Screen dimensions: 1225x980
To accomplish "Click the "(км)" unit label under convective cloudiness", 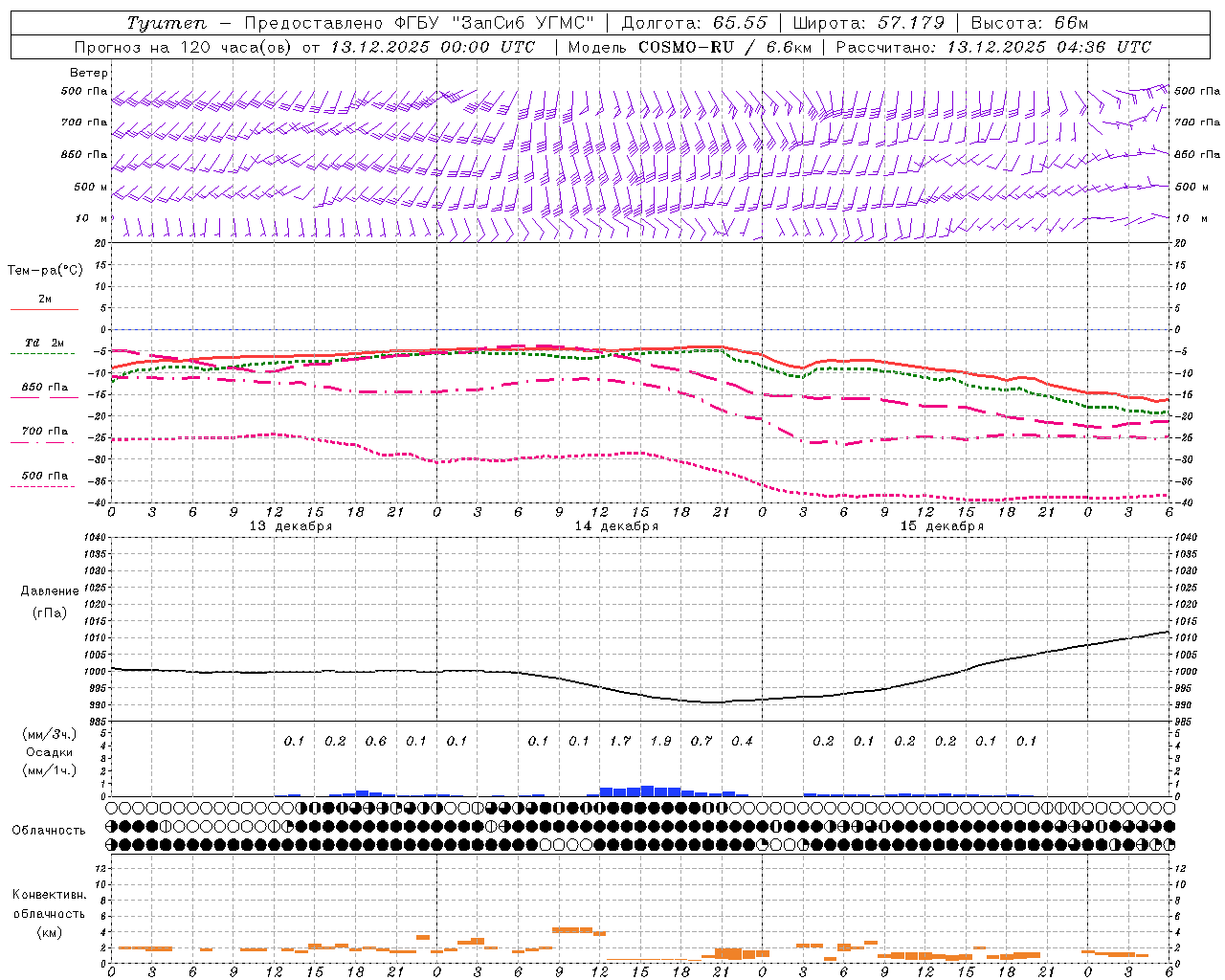I will 50,932.
